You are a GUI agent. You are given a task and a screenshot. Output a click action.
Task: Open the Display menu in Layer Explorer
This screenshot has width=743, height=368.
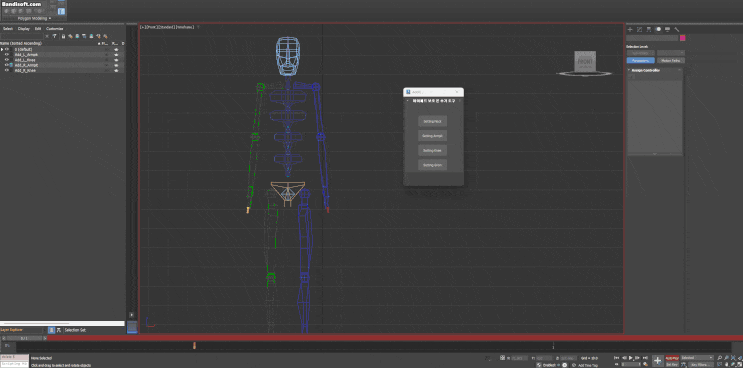tap(24, 29)
